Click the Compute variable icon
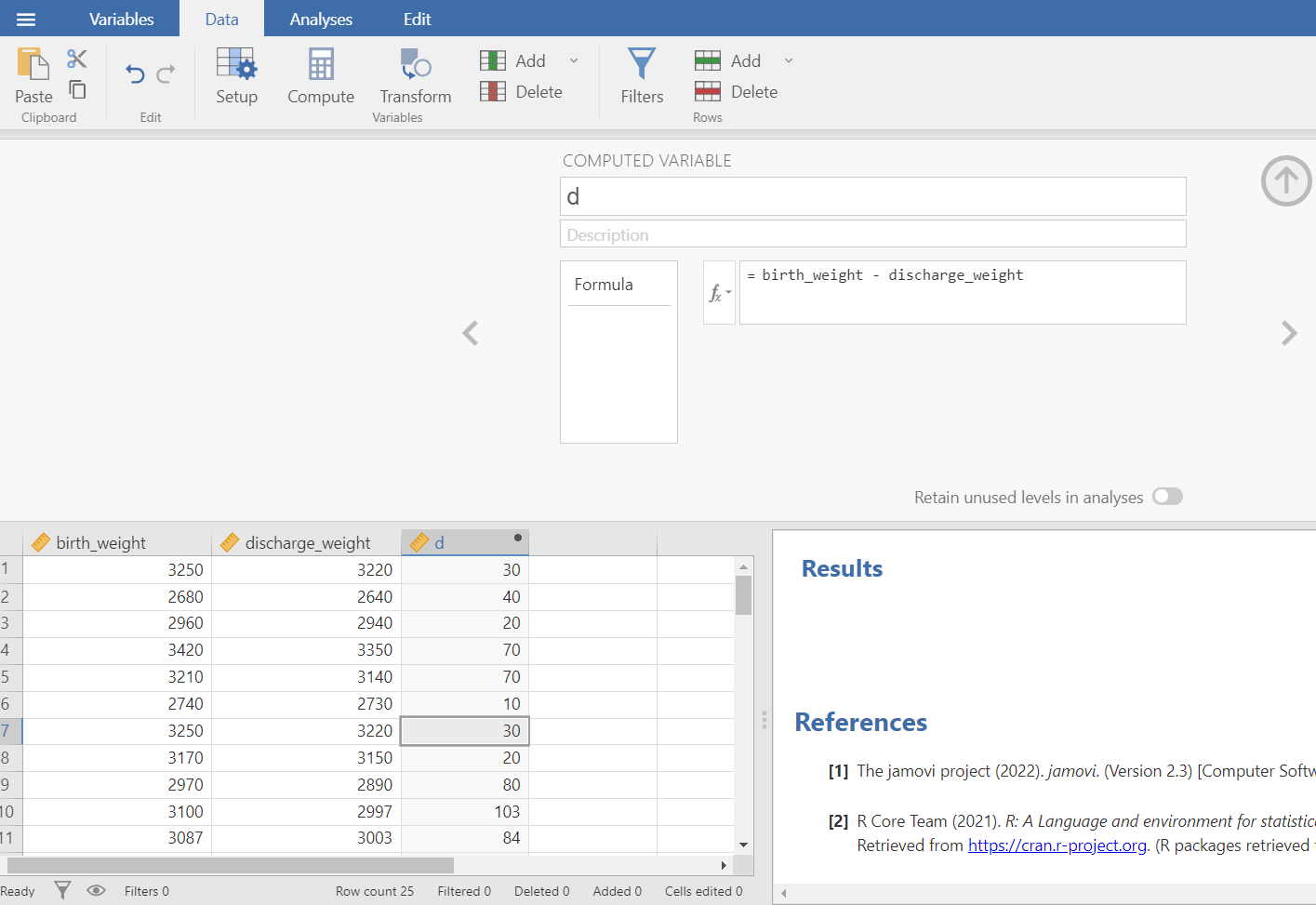The image size is (1316, 905). (321, 75)
